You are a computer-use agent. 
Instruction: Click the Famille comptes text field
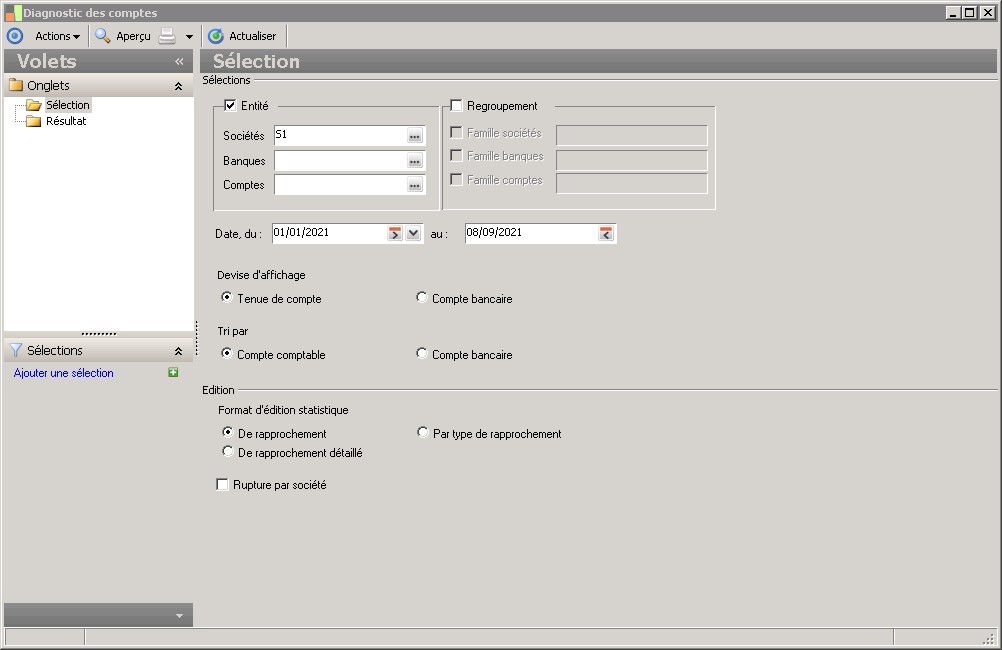(631, 183)
